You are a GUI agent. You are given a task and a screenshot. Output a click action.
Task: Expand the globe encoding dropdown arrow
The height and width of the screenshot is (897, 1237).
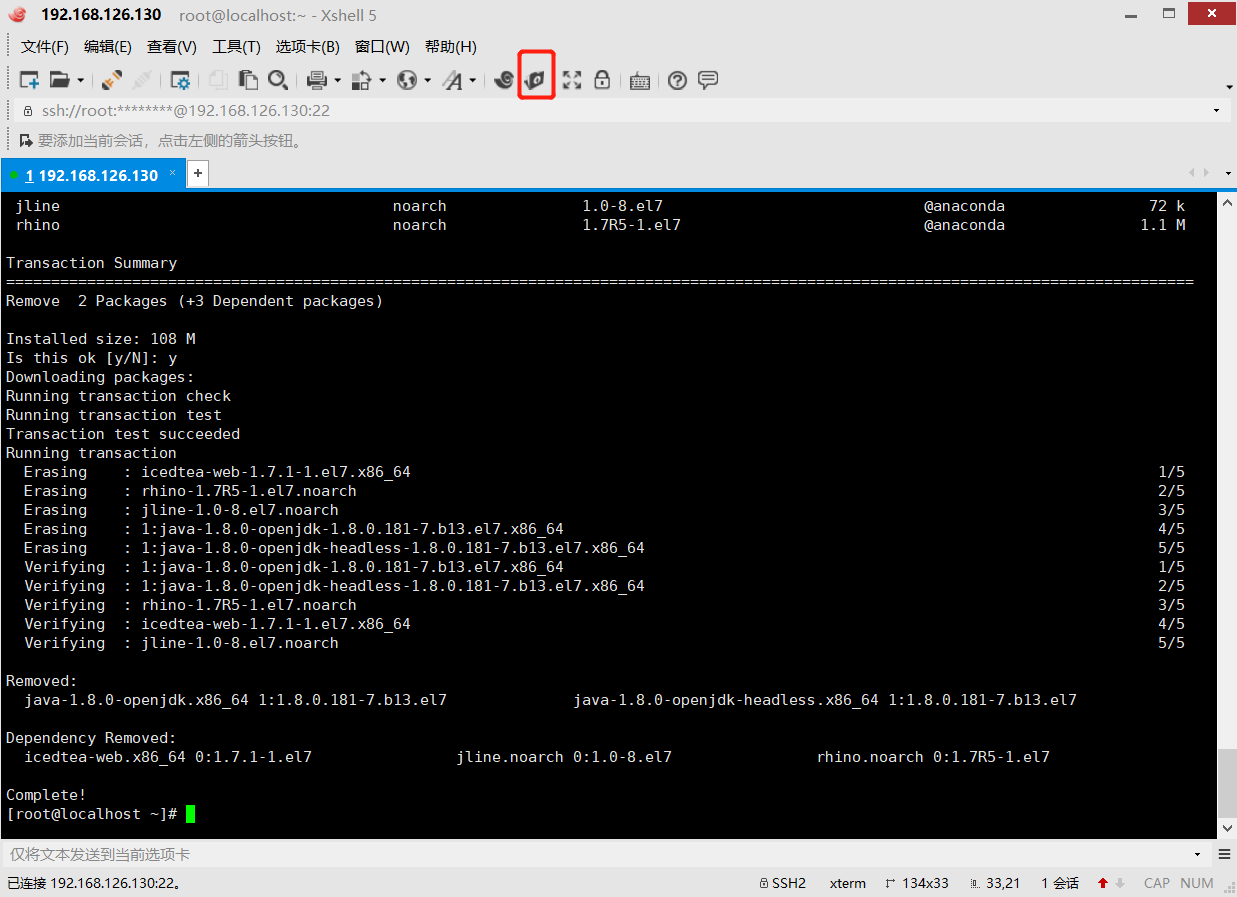point(427,81)
